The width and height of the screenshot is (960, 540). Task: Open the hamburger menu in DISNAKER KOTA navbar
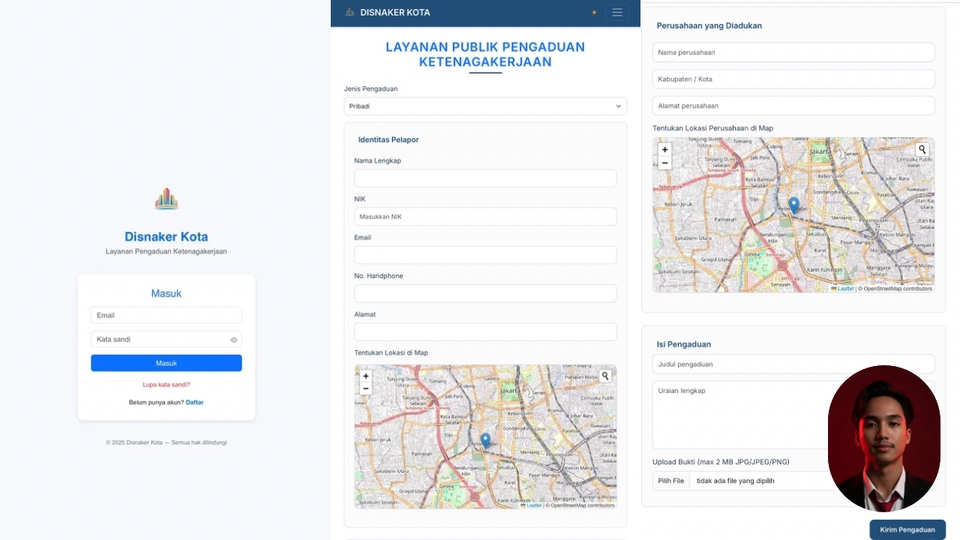[617, 12]
